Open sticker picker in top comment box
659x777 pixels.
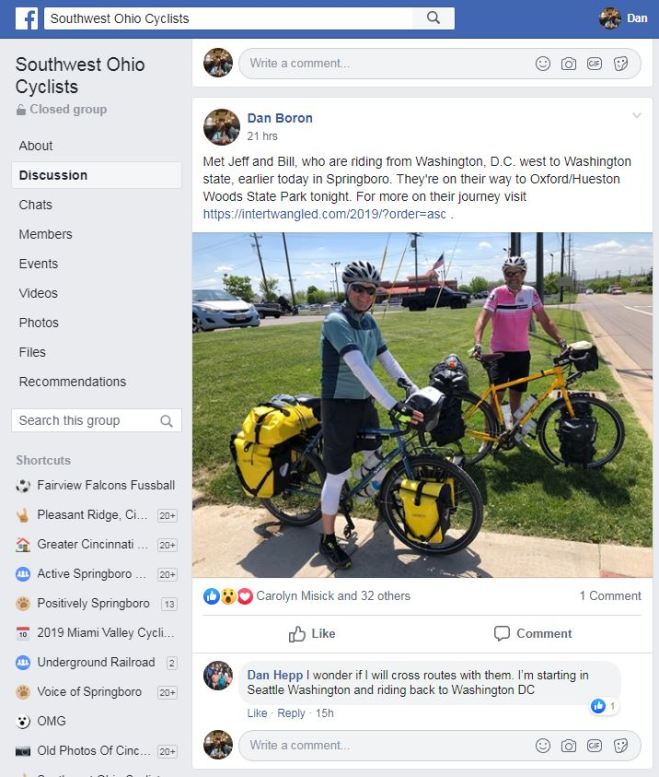point(620,63)
